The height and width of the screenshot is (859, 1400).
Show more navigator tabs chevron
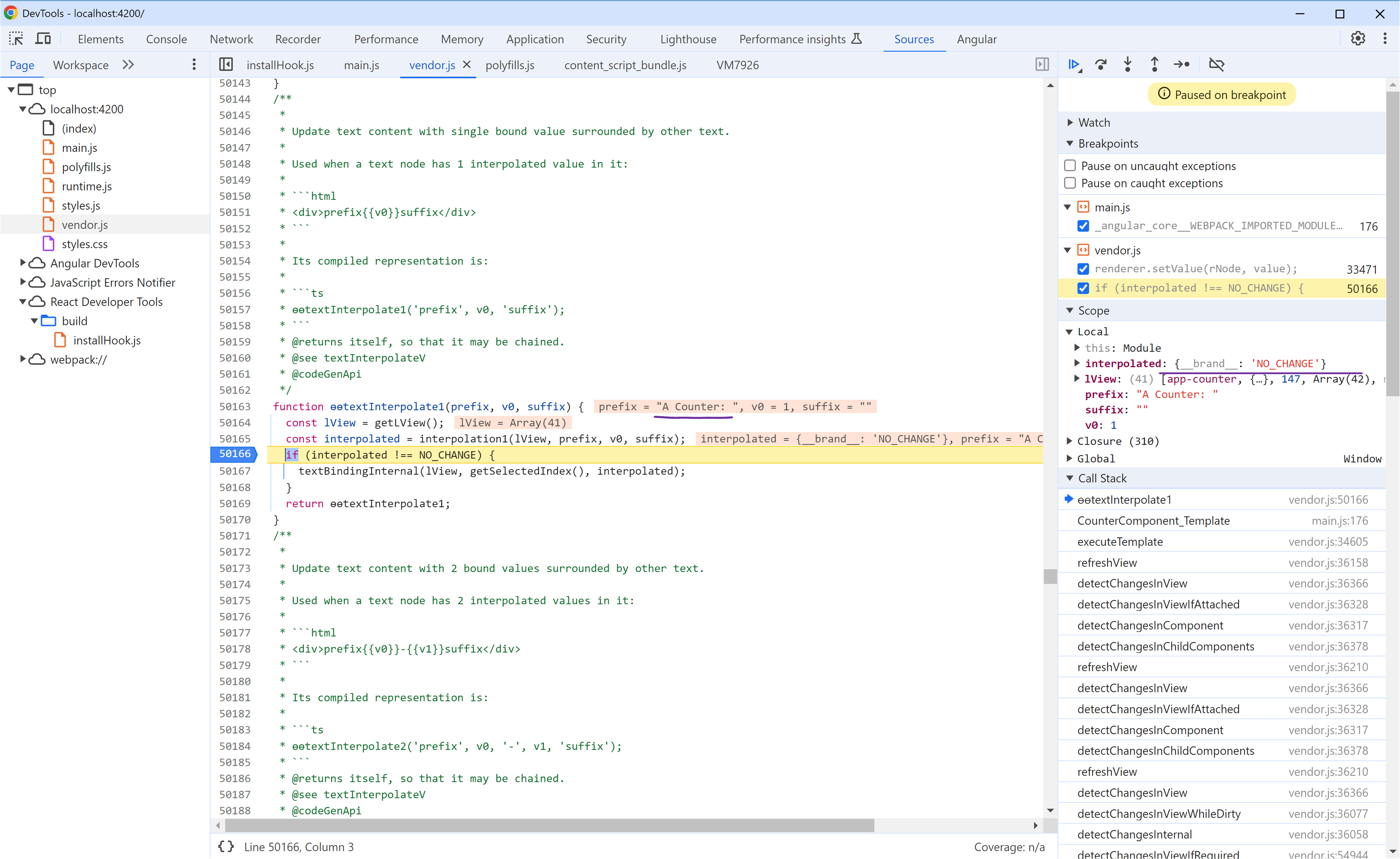(x=129, y=65)
